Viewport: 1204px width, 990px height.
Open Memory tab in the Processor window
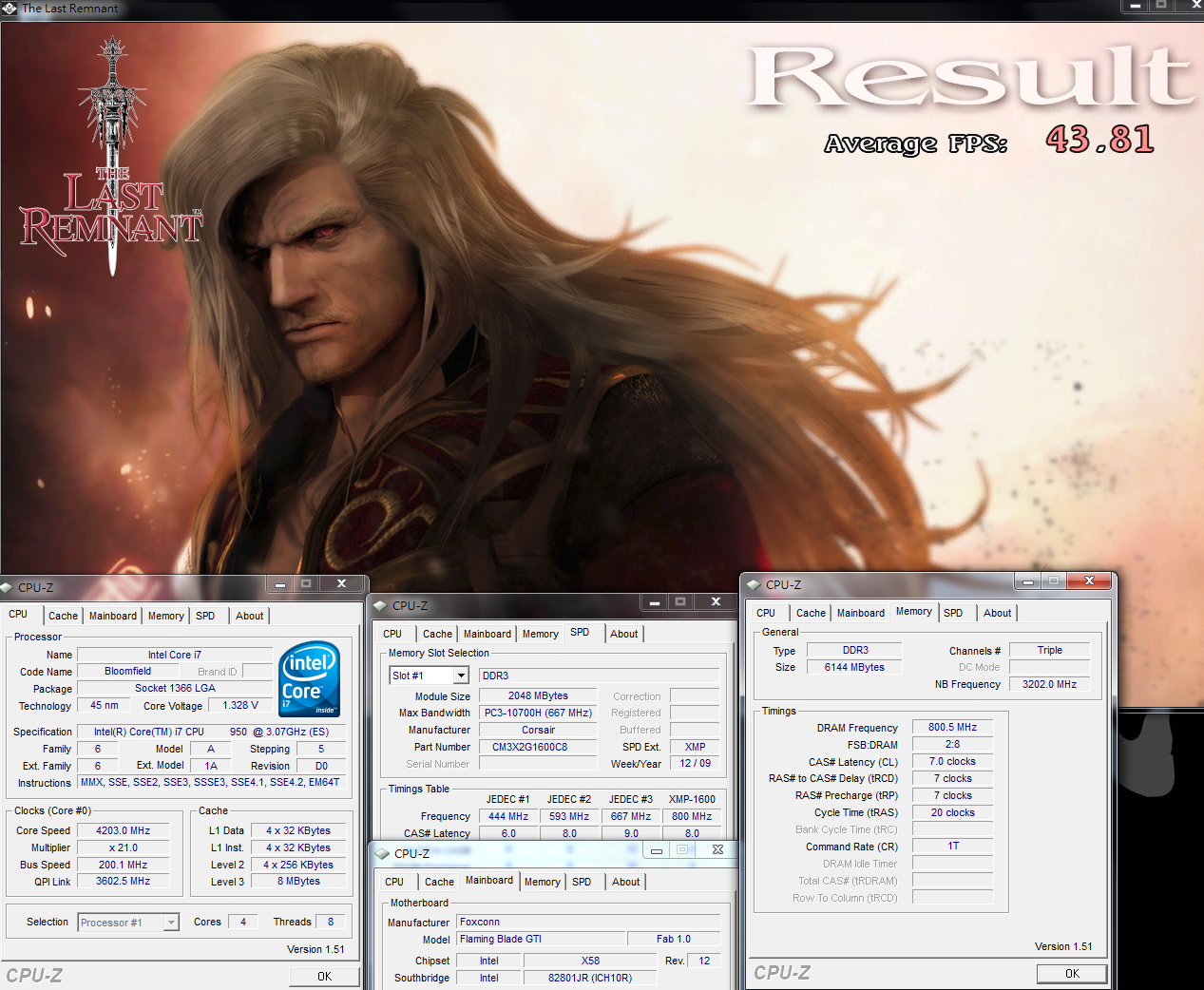(166, 616)
